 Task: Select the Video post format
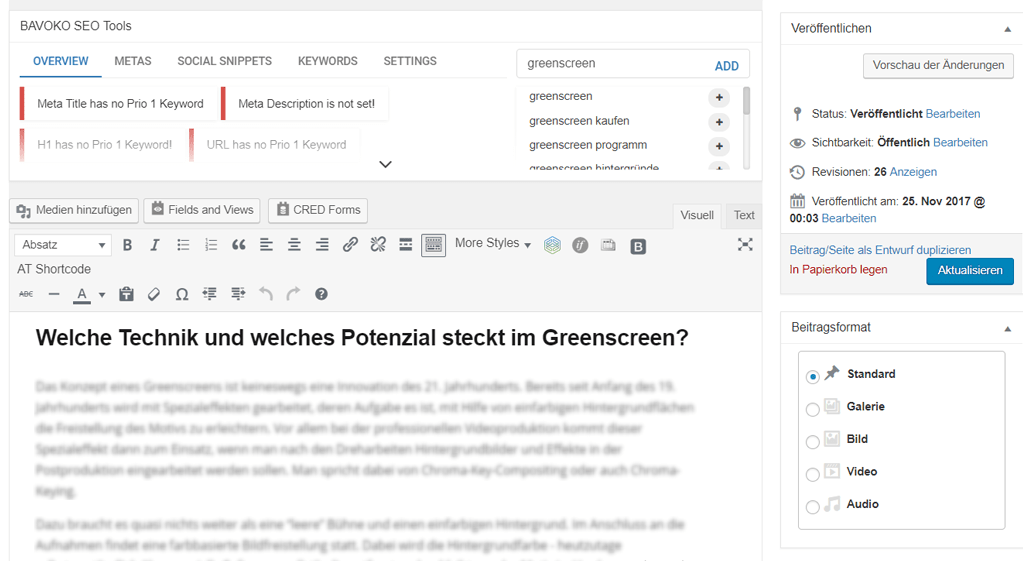pos(812,474)
